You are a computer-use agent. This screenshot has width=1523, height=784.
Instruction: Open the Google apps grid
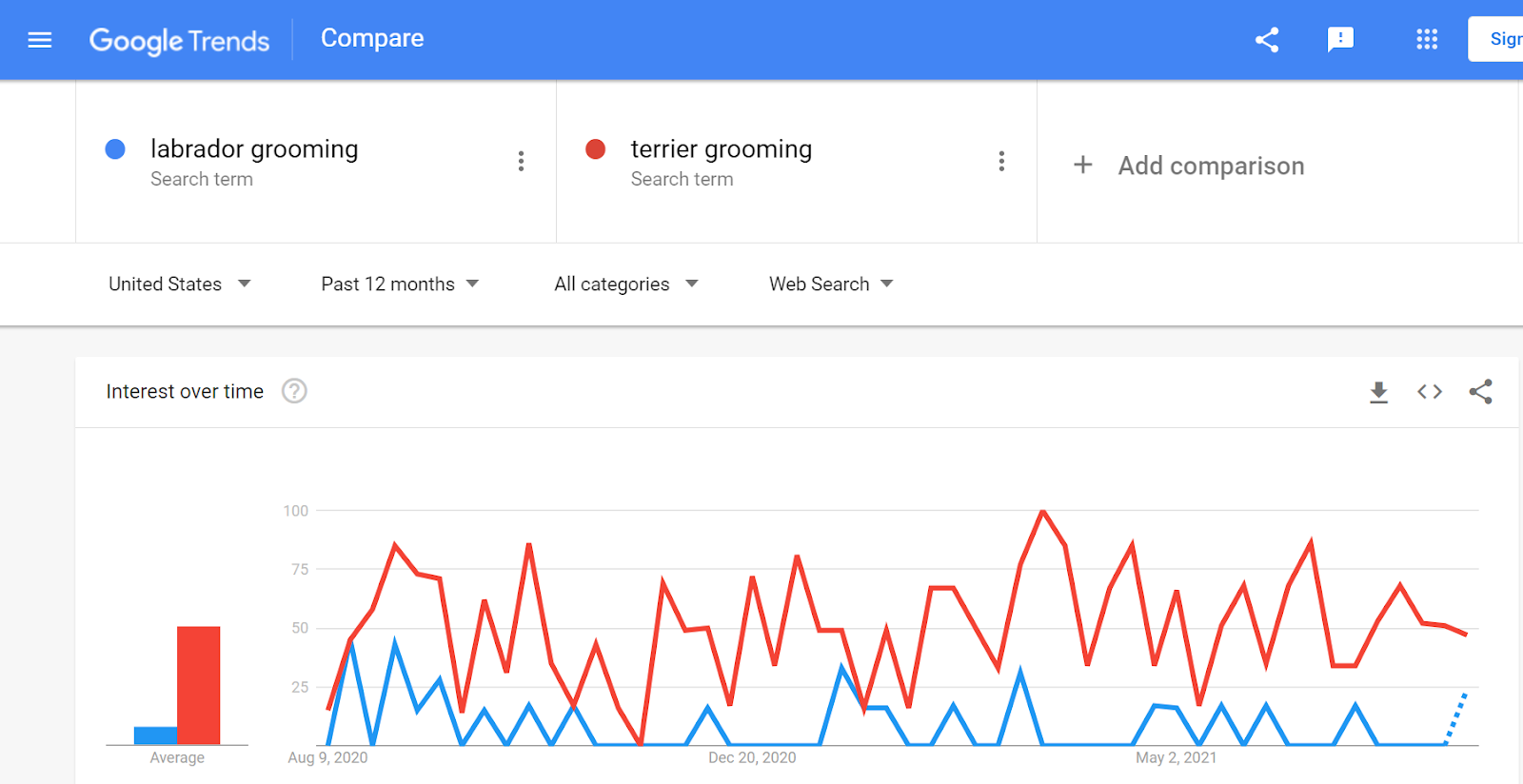click(1426, 40)
